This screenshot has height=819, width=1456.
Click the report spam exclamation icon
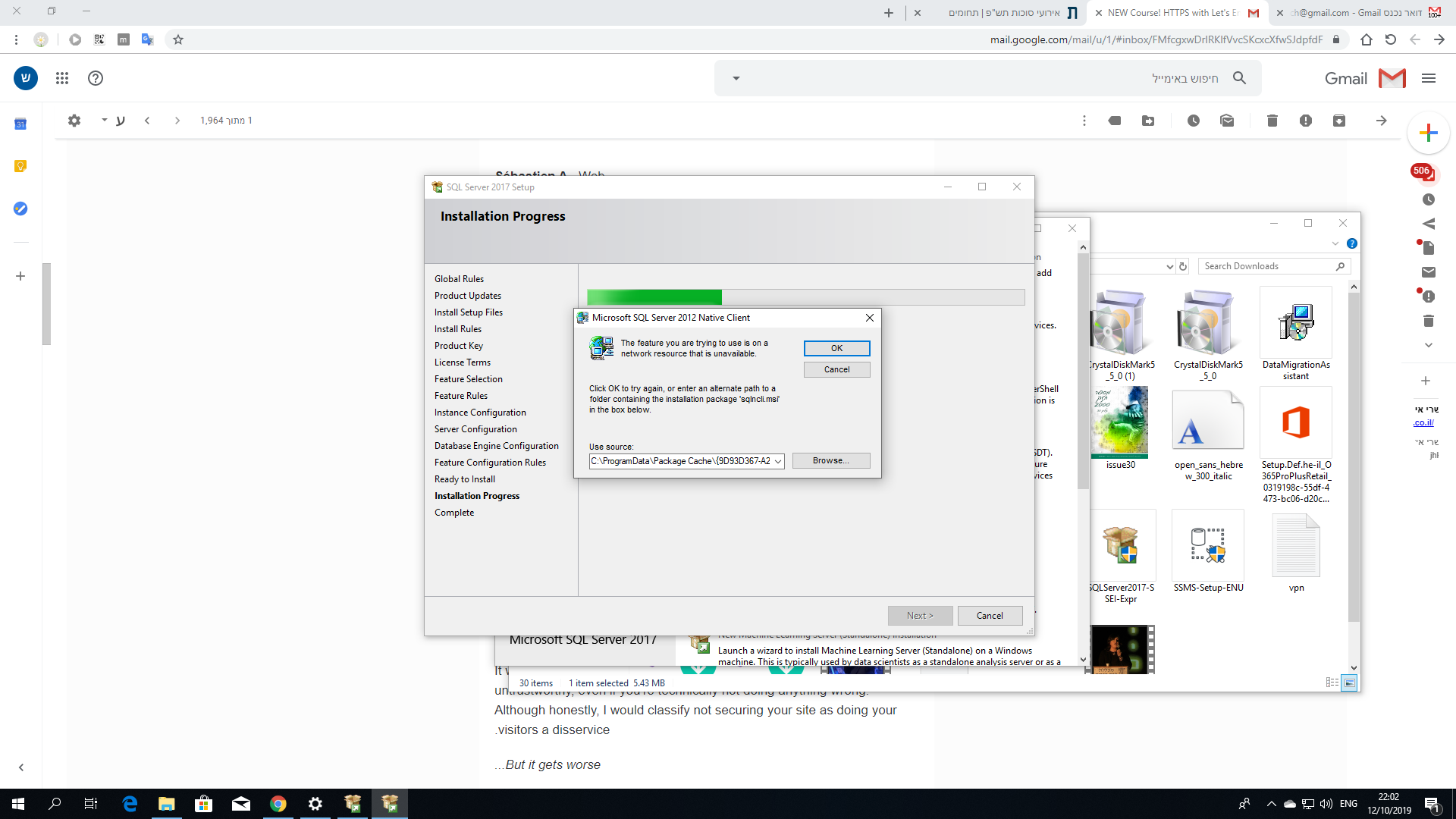click(1306, 121)
